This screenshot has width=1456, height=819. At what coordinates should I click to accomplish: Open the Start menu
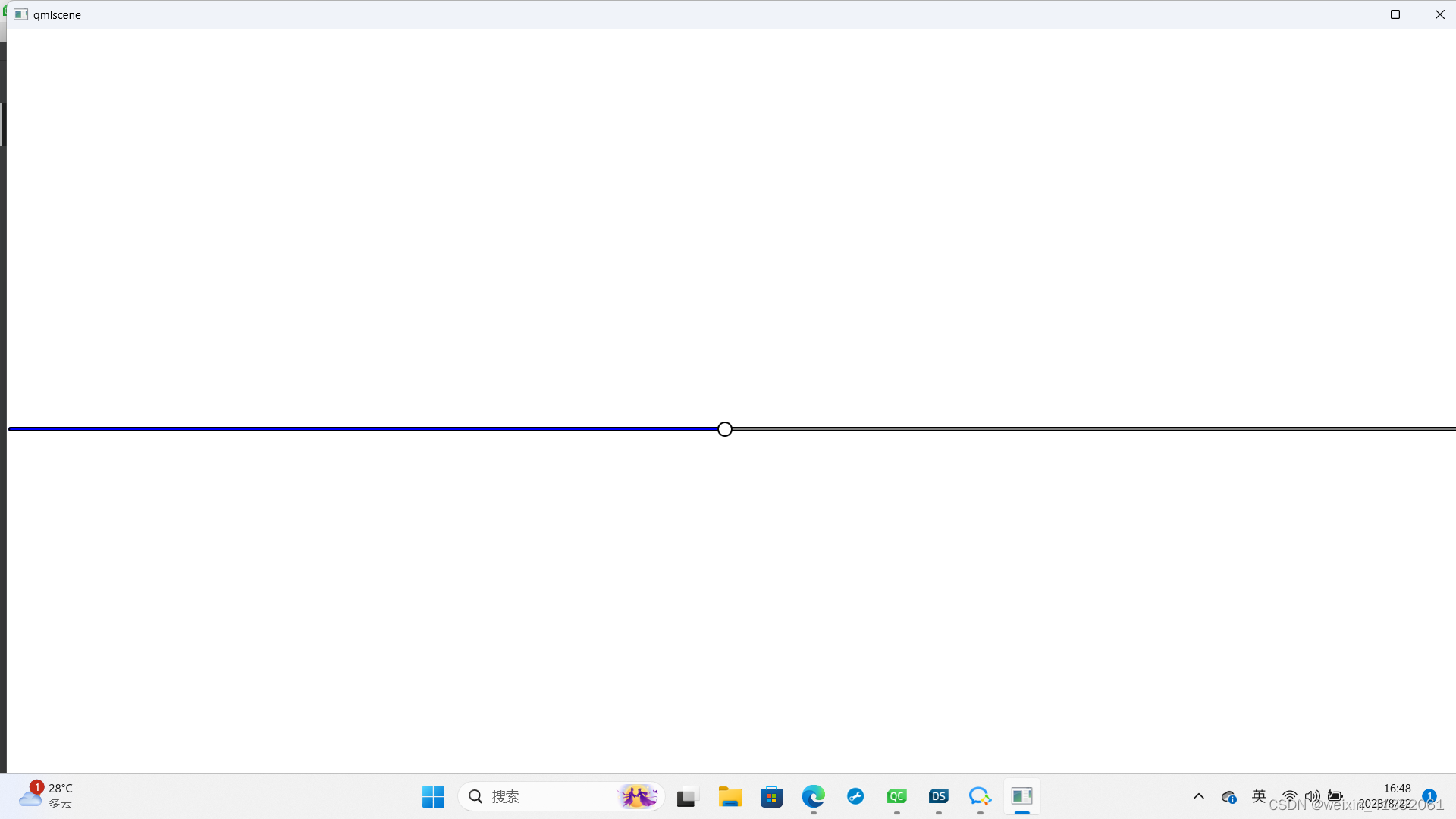tap(432, 796)
